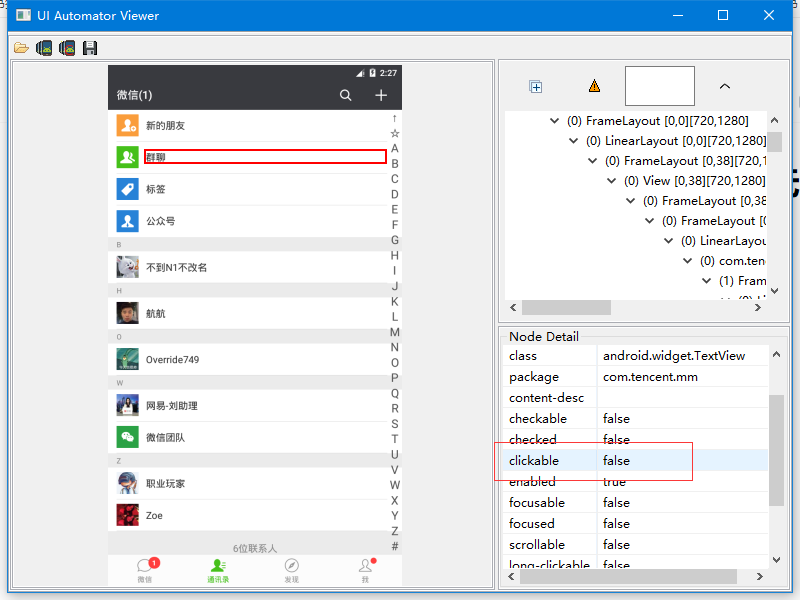Select the avatar of 职业玩家

pyautogui.click(x=128, y=483)
